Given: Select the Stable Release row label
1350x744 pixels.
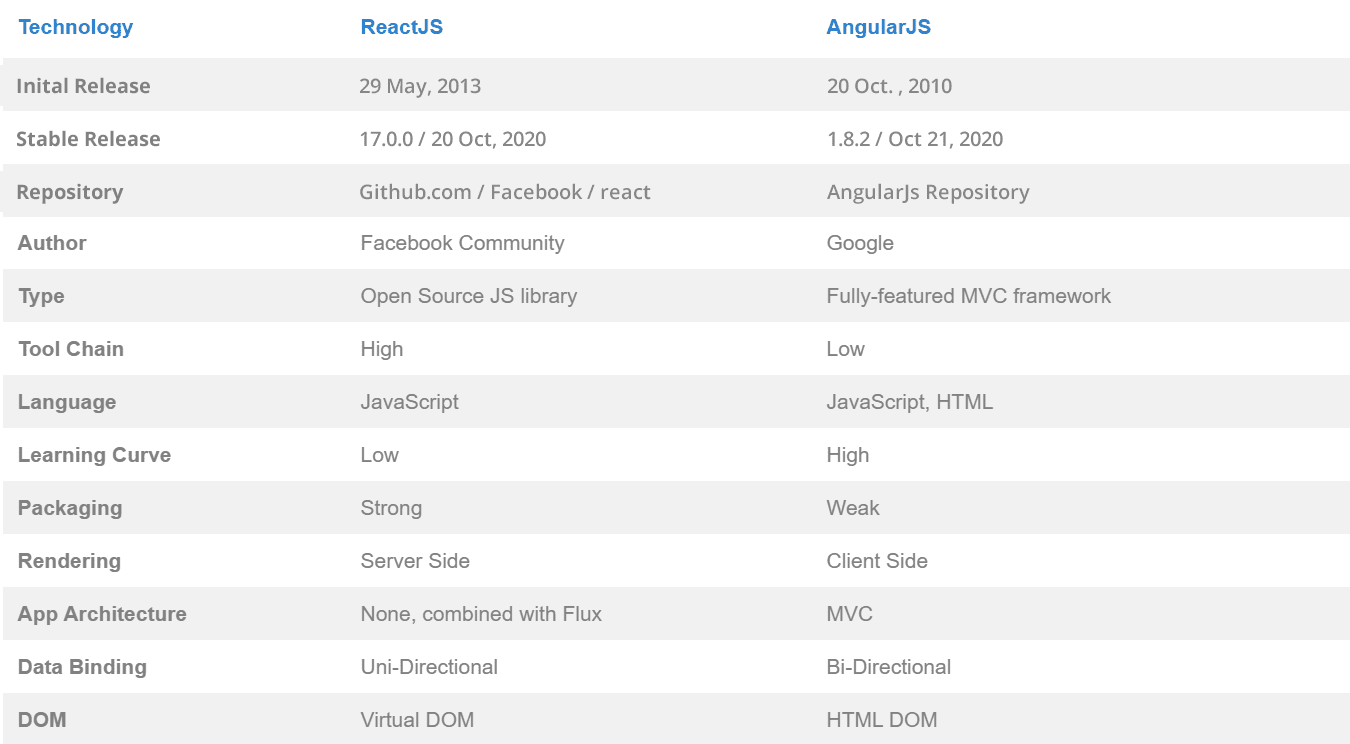Looking at the screenshot, I should (88, 139).
